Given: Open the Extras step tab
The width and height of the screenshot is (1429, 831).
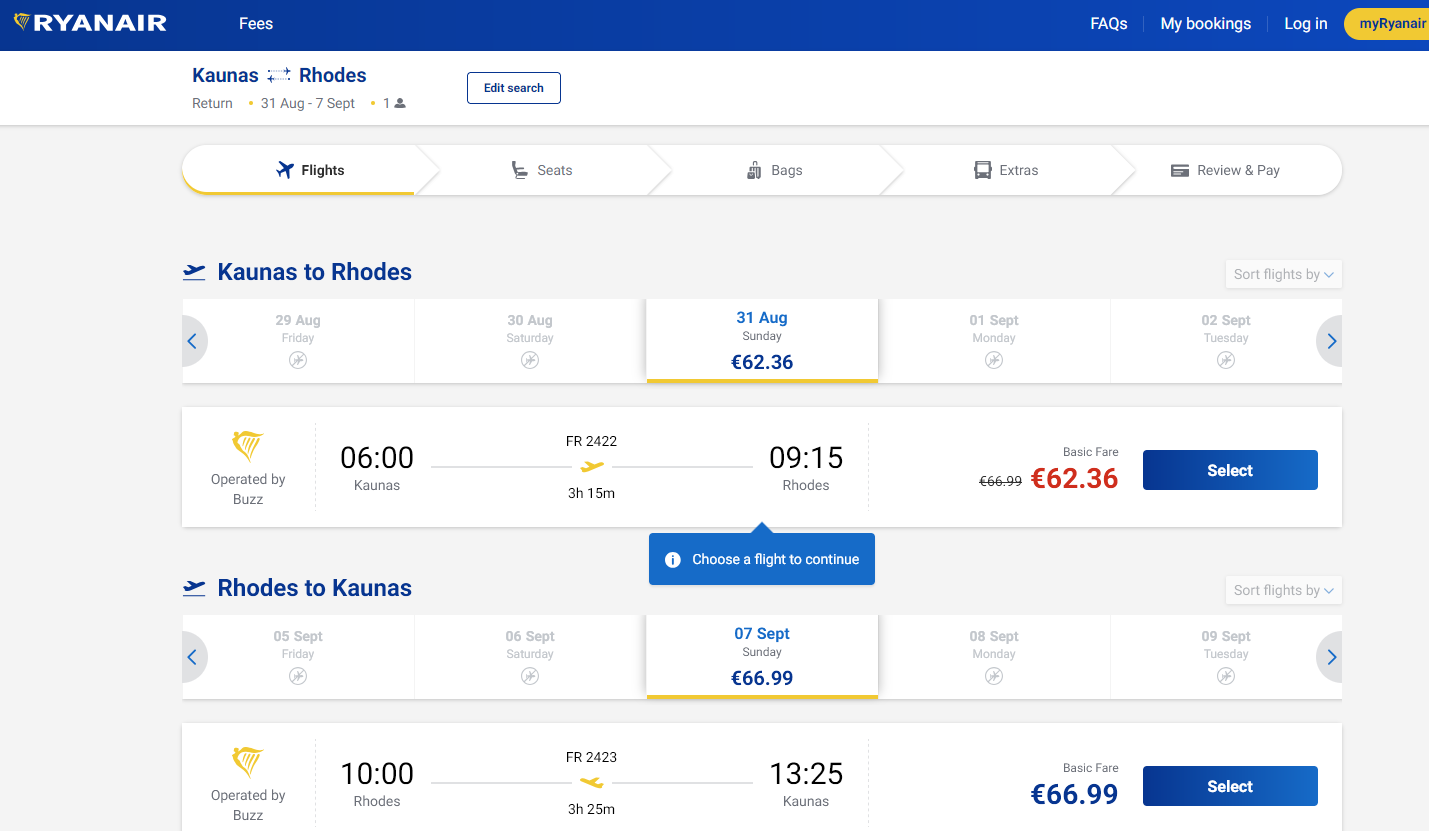Looking at the screenshot, I should tap(1006, 170).
